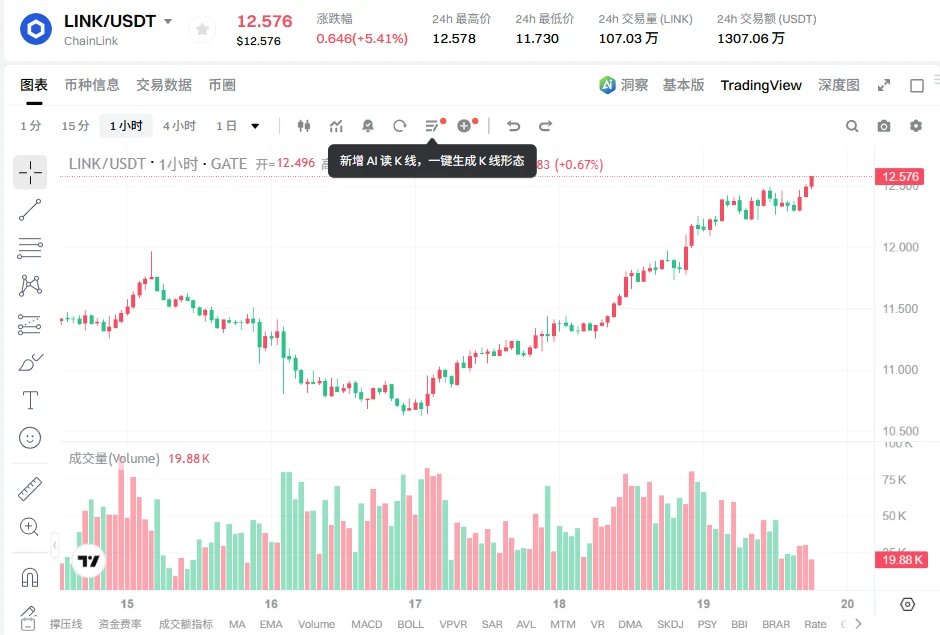Toggle the BOLL indicator
This screenshot has width=940, height=635.
tap(411, 624)
